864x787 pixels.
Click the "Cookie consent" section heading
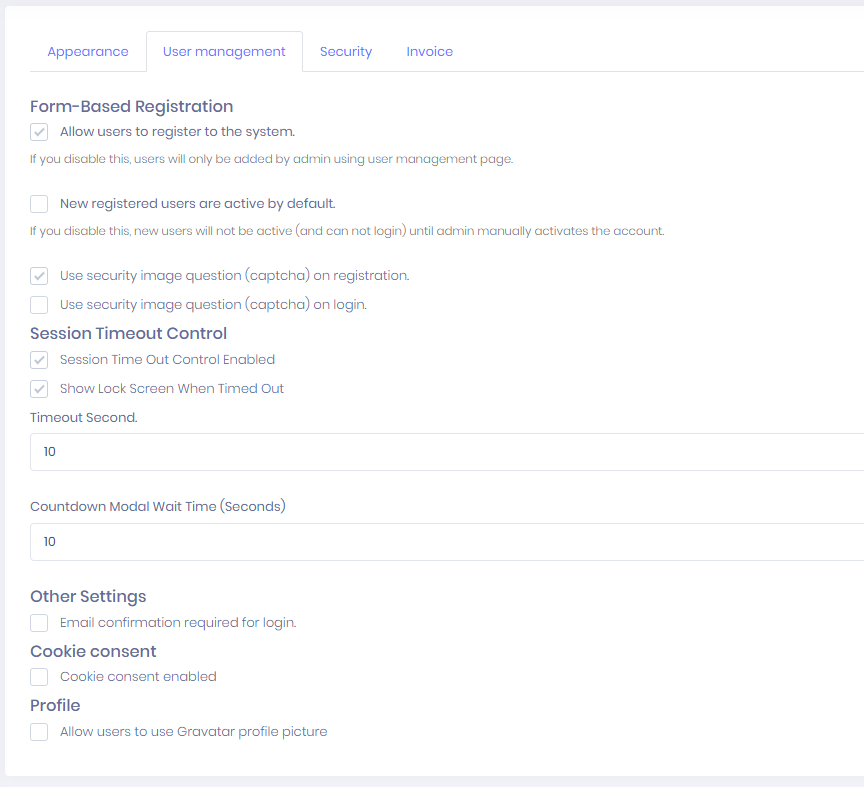tap(93, 651)
